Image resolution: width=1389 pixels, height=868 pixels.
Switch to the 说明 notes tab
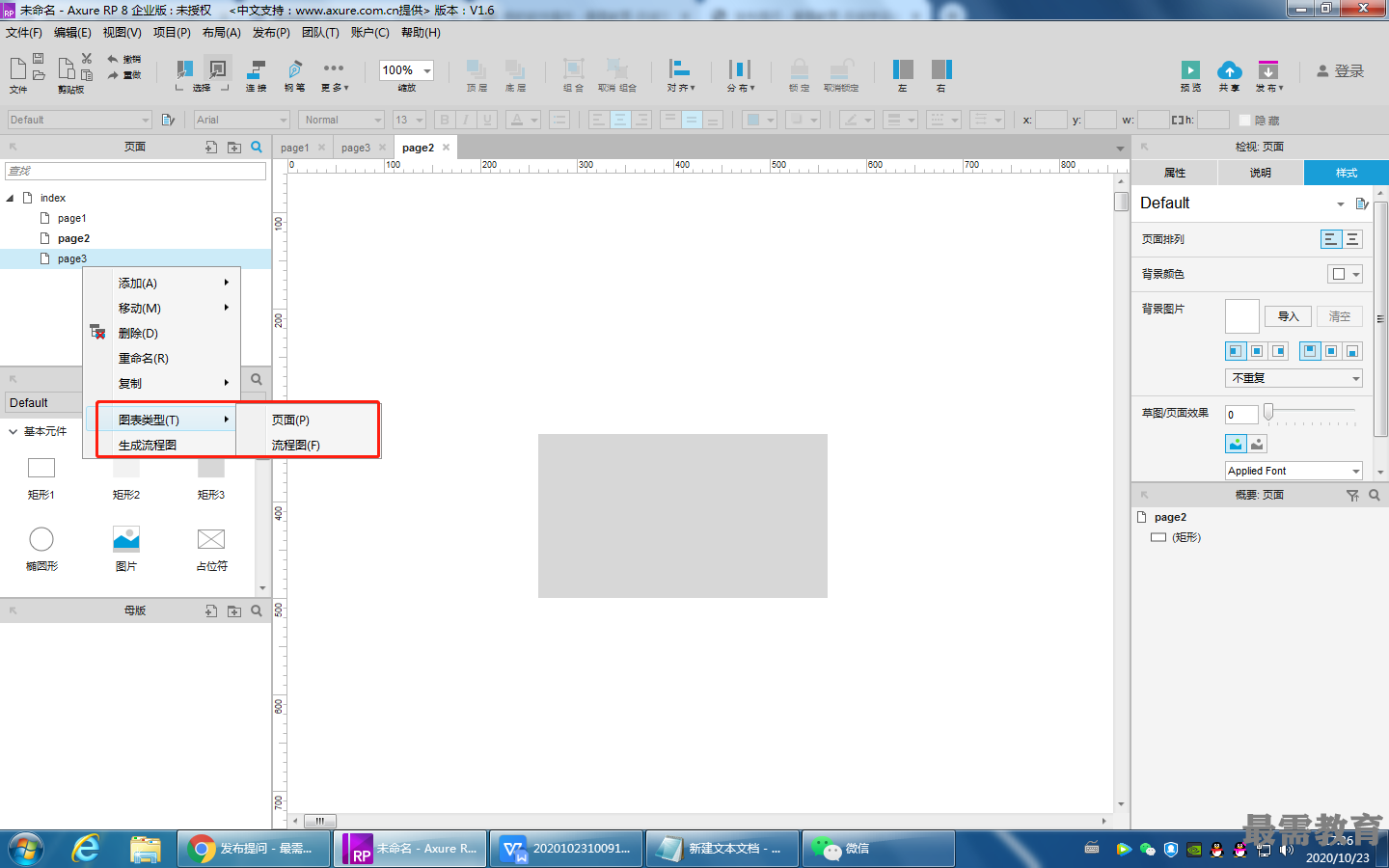(1260, 173)
